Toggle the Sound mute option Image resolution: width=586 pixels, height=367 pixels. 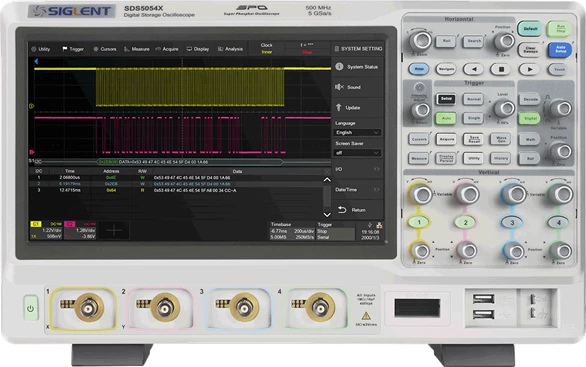[x=357, y=87]
